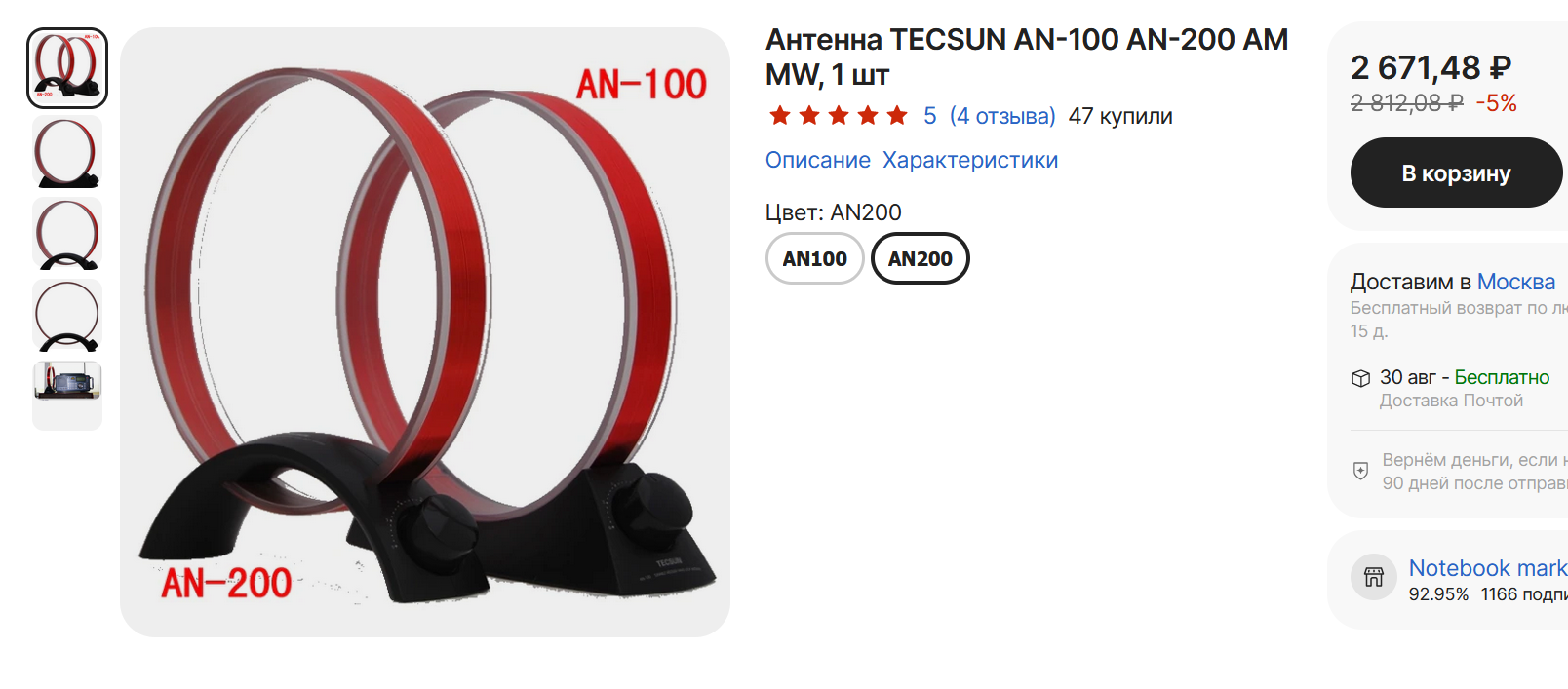This screenshot has height=689, width=1568.
Task: Click the rating value 5
Action: (x=930, y=116)
